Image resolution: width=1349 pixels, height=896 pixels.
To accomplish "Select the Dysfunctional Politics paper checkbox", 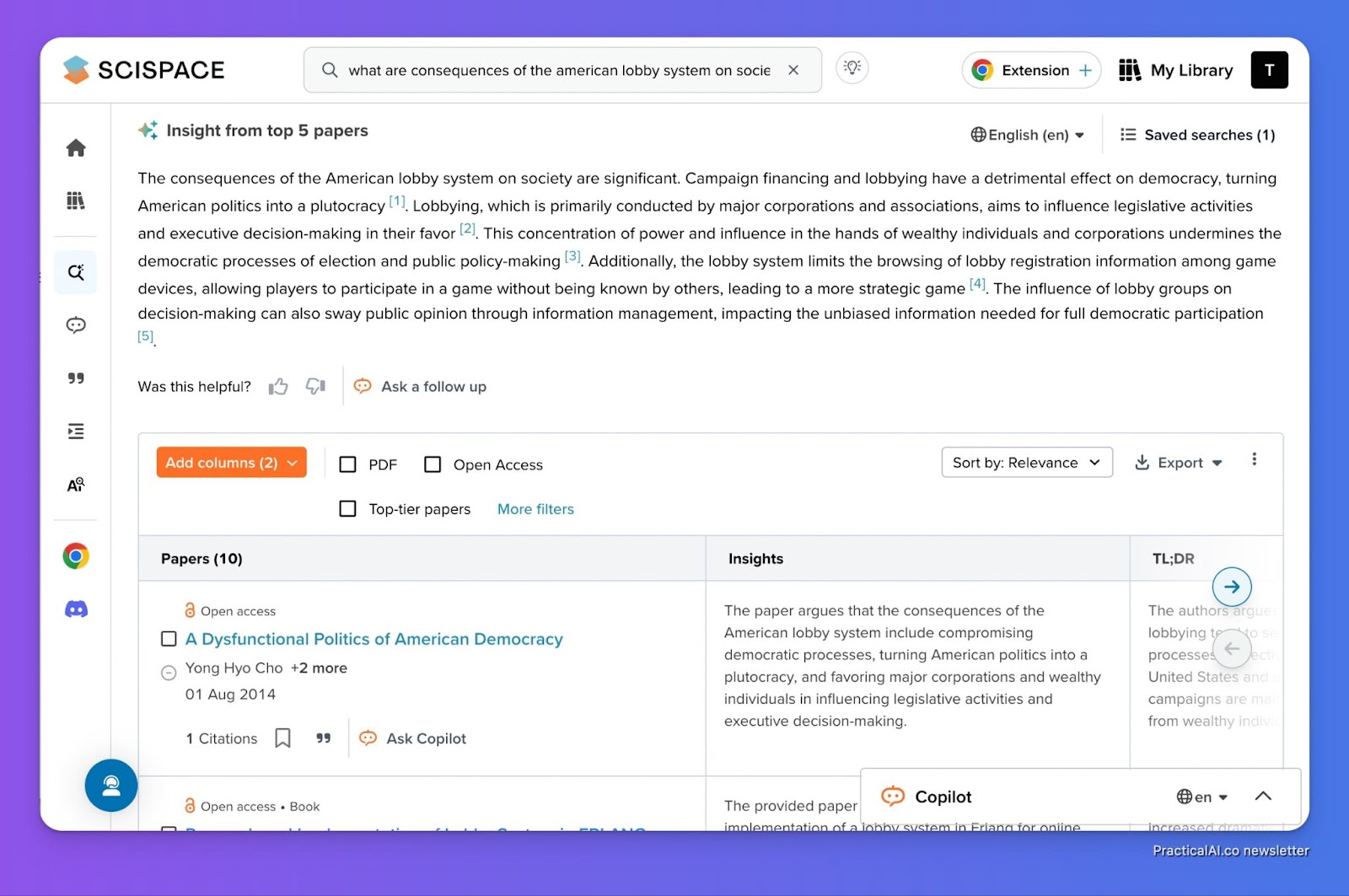I will coord(169,639).
